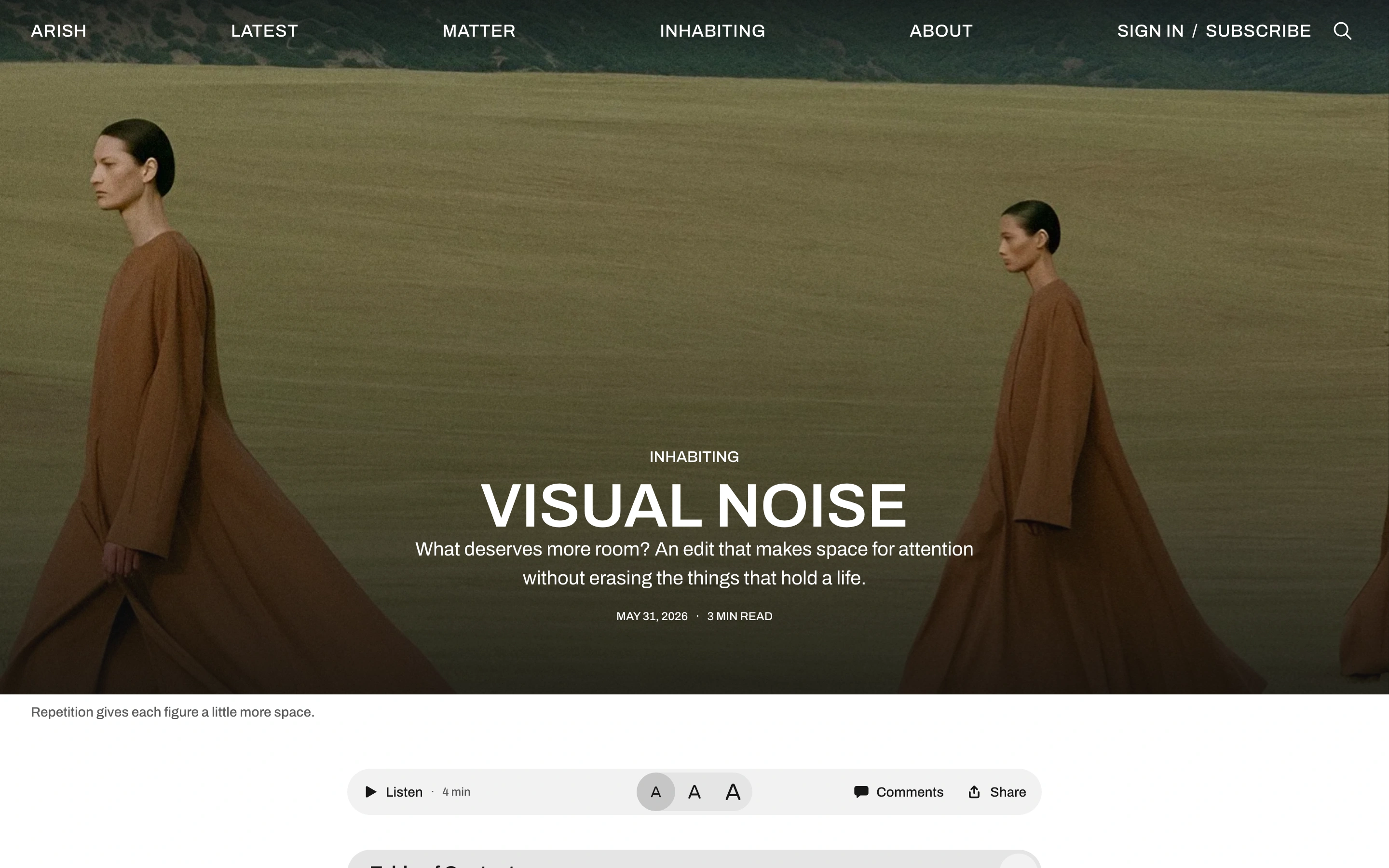Click the 4 min listen duration
This screenshot has width=1389, height=868.
pos(456,792)
